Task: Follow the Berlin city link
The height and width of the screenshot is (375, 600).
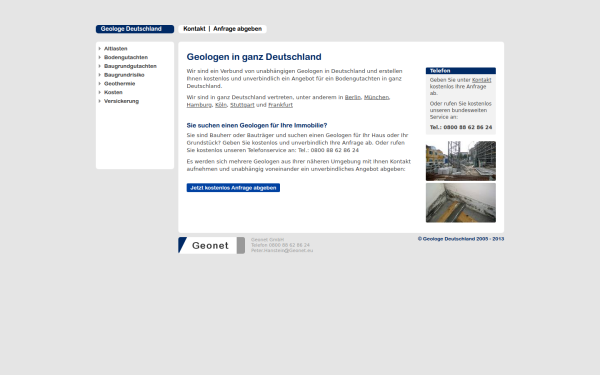Action: point(352,98)
